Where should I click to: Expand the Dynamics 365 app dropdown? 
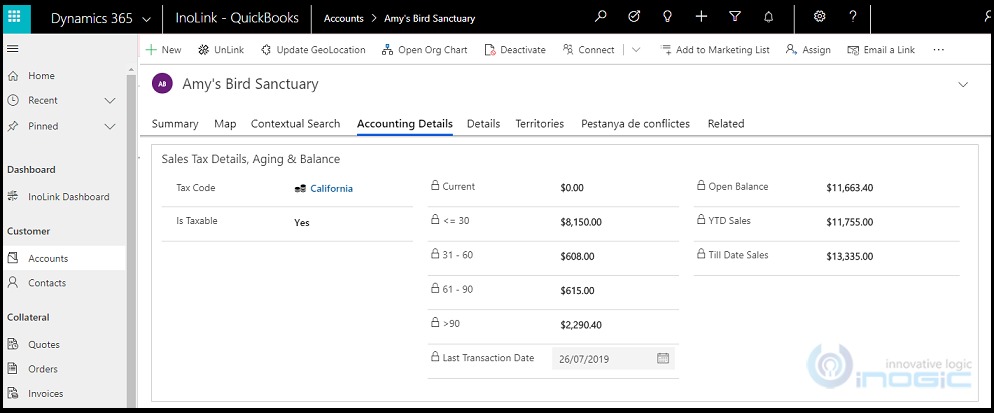tap(146, 19)
